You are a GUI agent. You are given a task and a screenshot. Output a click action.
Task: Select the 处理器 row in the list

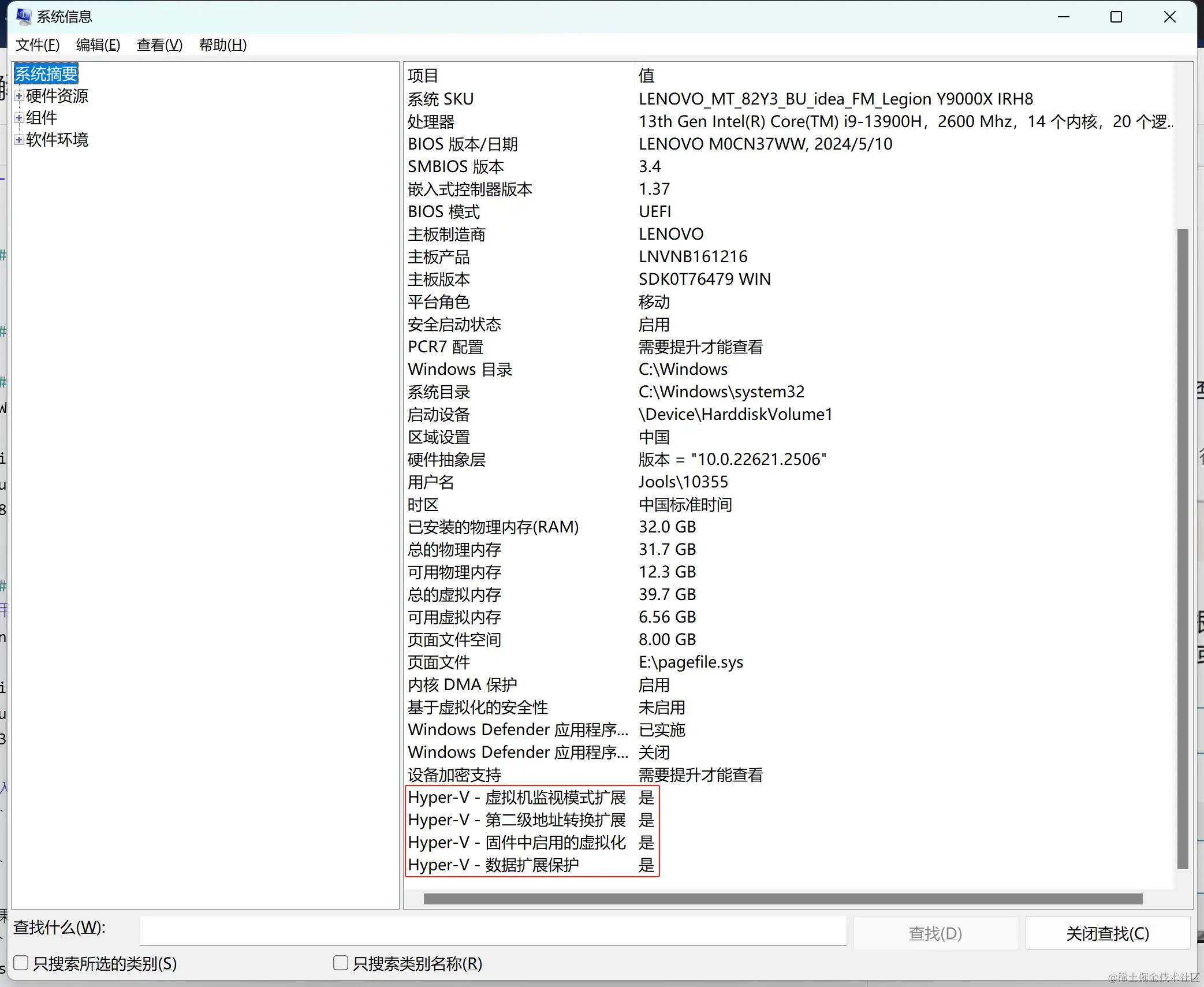pos(431,122)
